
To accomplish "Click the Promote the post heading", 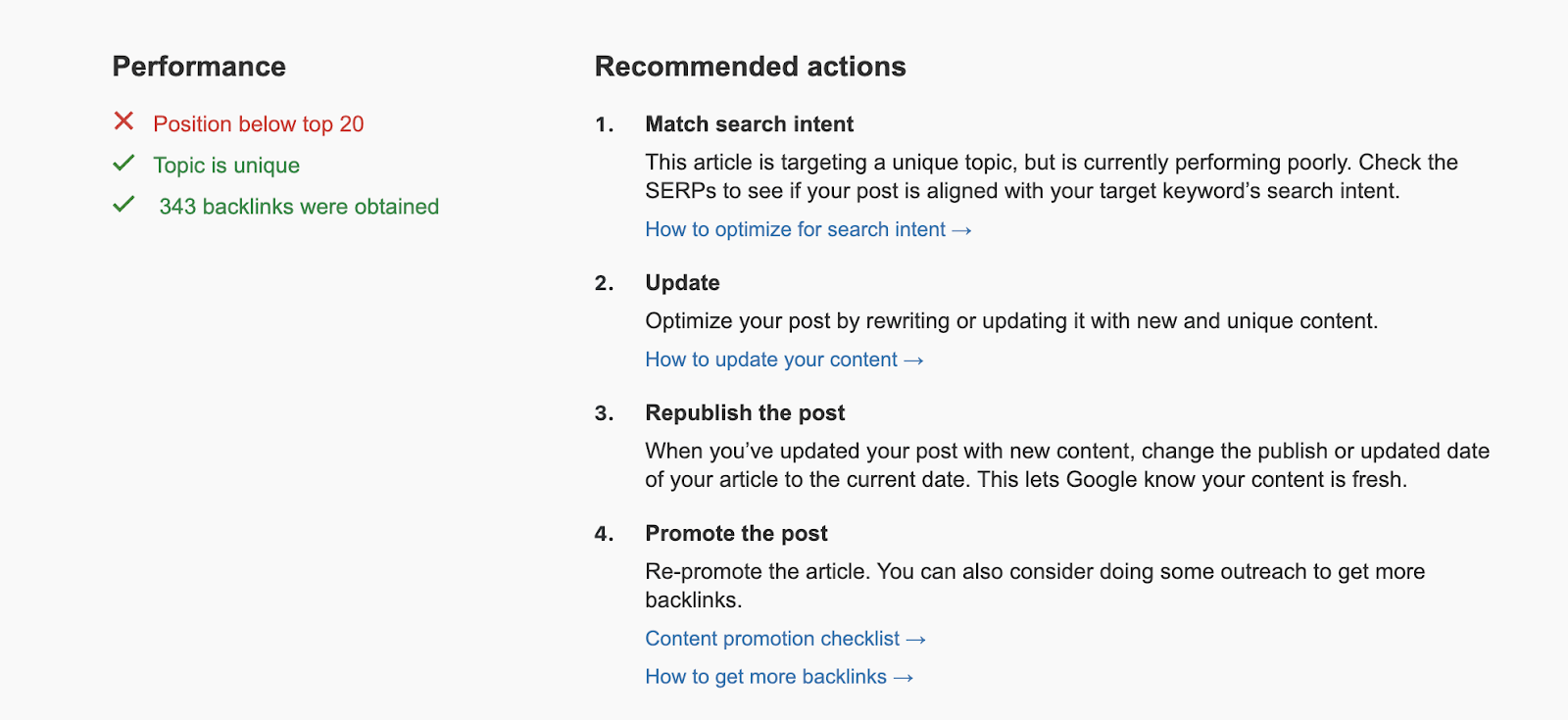I will pyautogui.click(x=736, y=534).
